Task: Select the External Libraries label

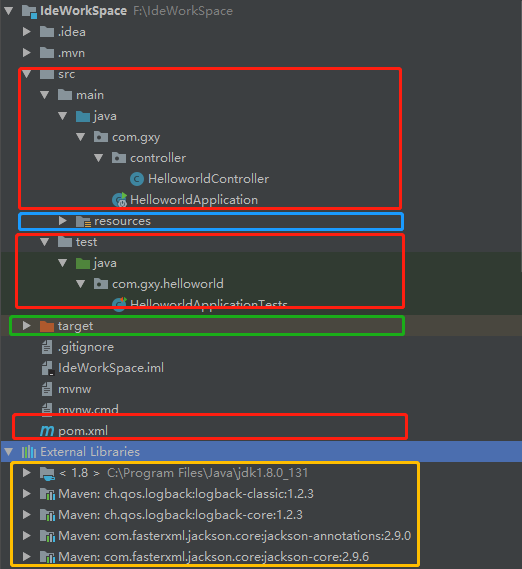Action: [x=90, y=452]
